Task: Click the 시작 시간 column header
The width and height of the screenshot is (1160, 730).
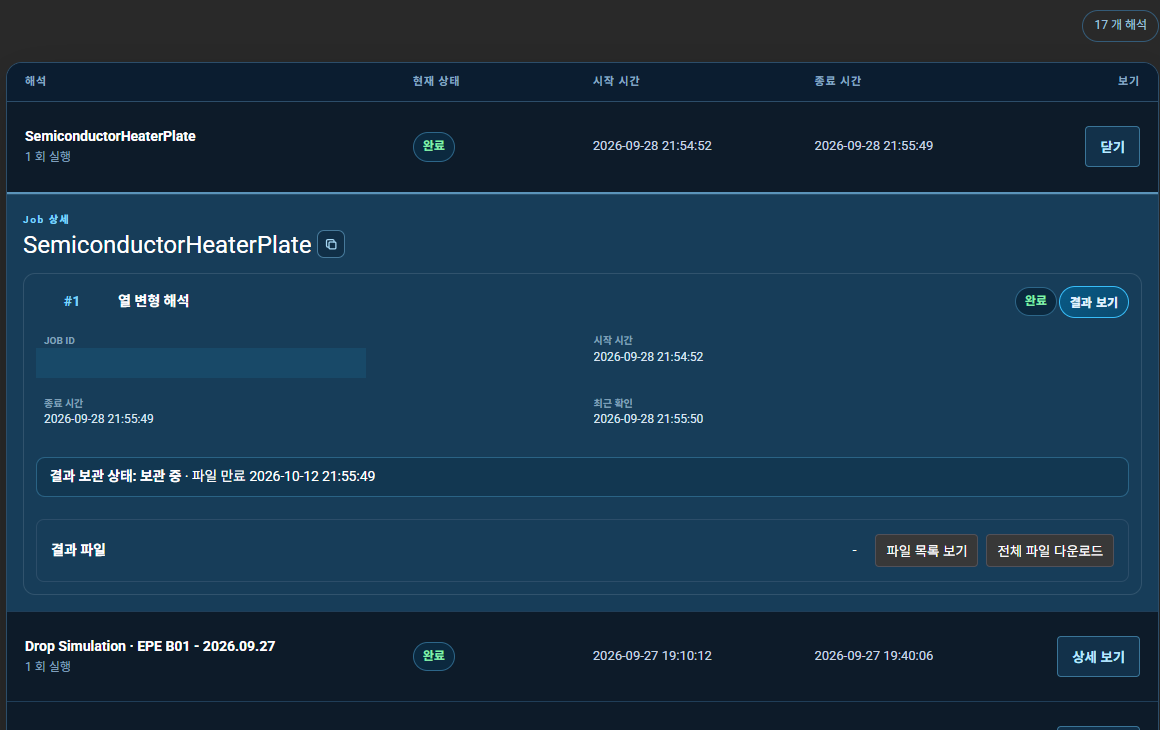Action: (x=616, y=81)
